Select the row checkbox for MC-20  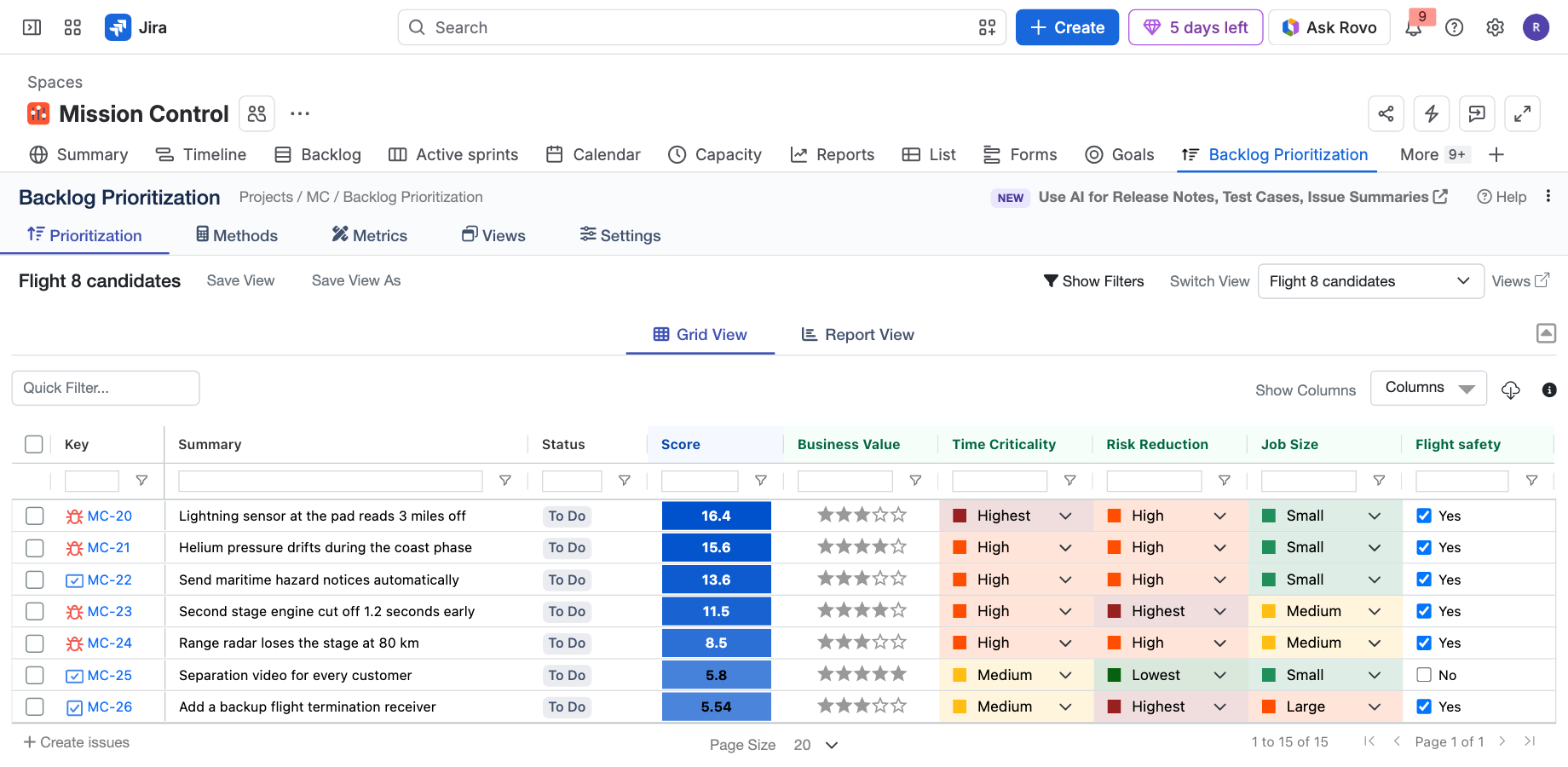coord(34,516)
